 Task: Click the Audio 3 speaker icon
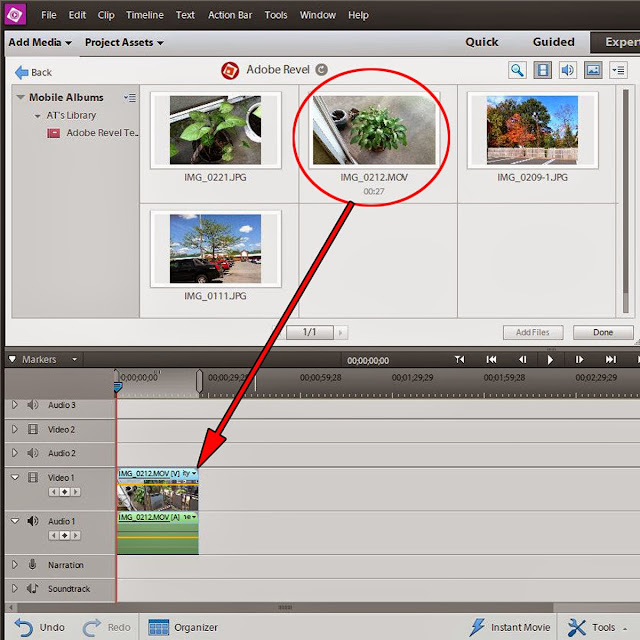point(33,405)
